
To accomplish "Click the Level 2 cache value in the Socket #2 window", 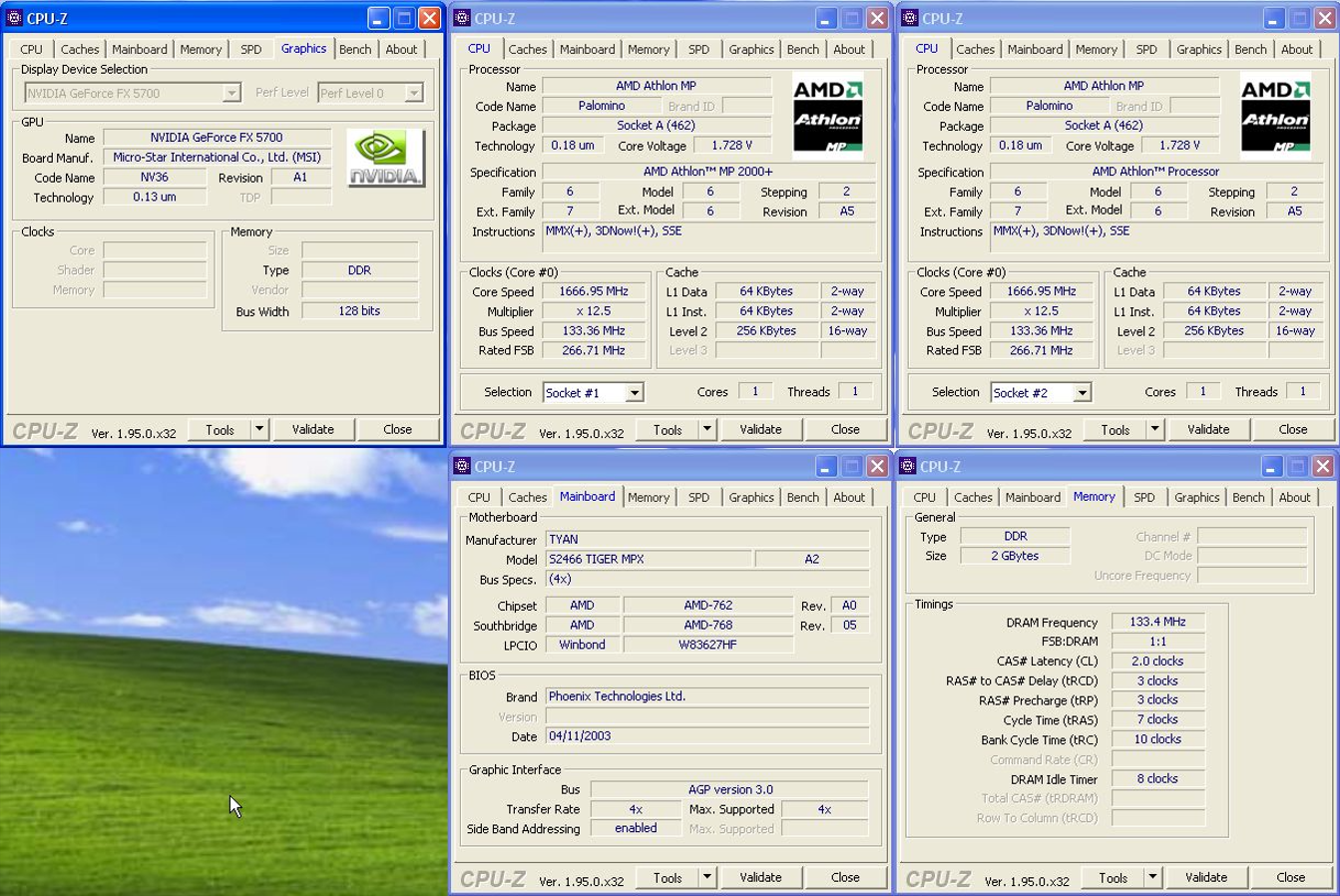I will [x=1214, y=330].
